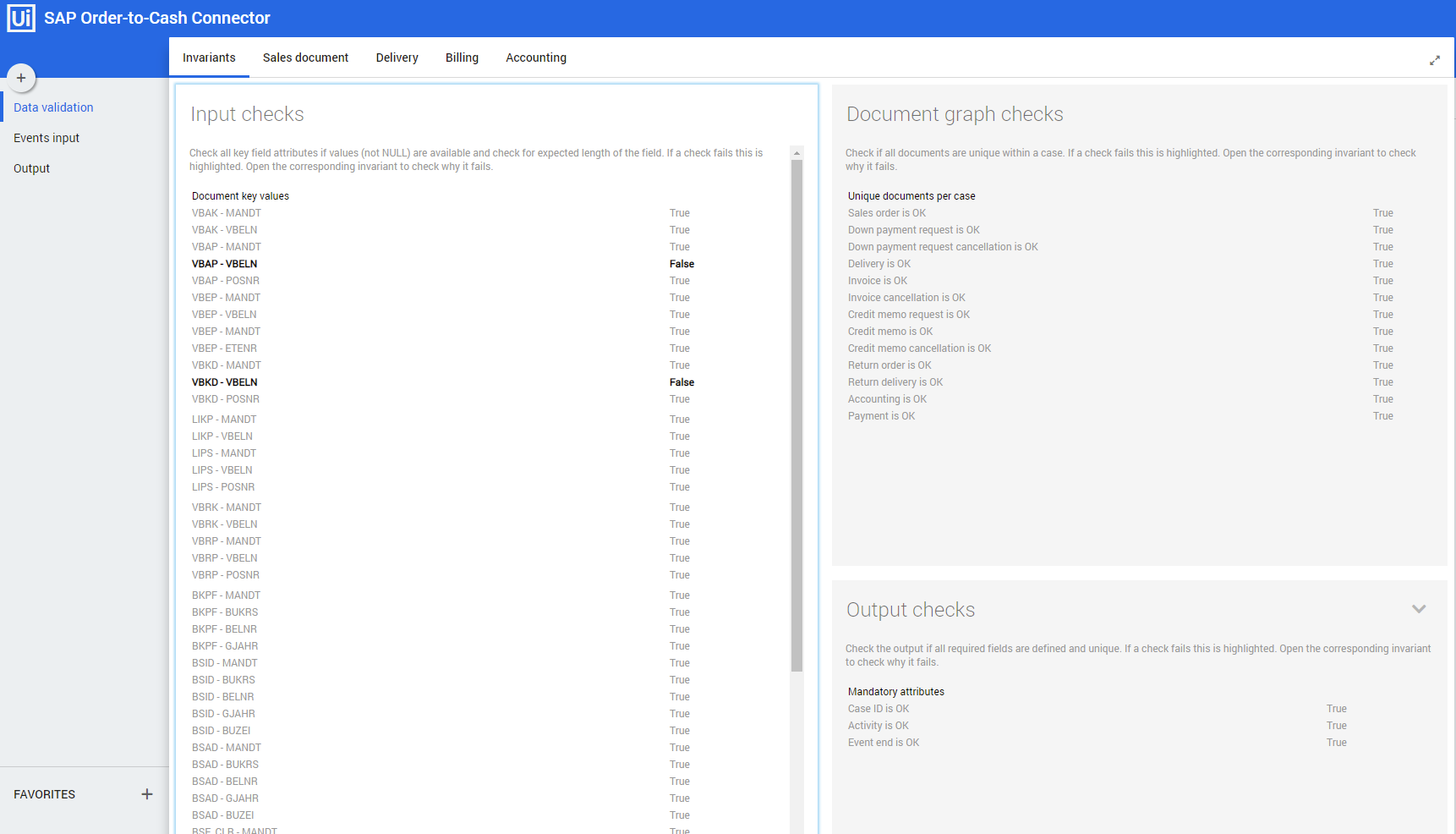
Task: Click the scroll-up arrow in Input checks
Action: click(x=796, y=153)
